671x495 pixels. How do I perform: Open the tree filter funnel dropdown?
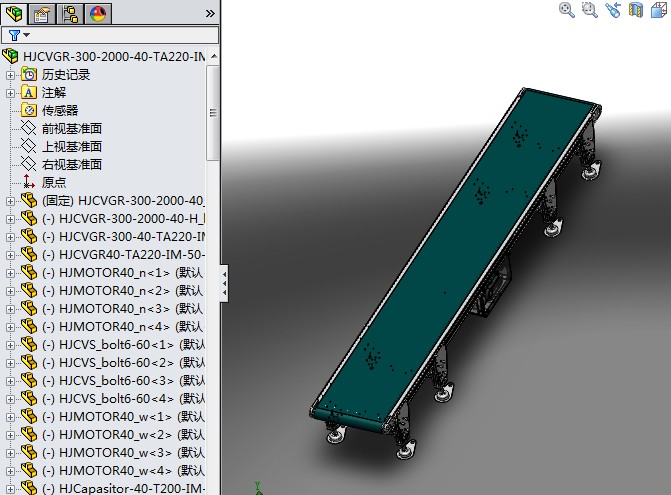(19, 35)
